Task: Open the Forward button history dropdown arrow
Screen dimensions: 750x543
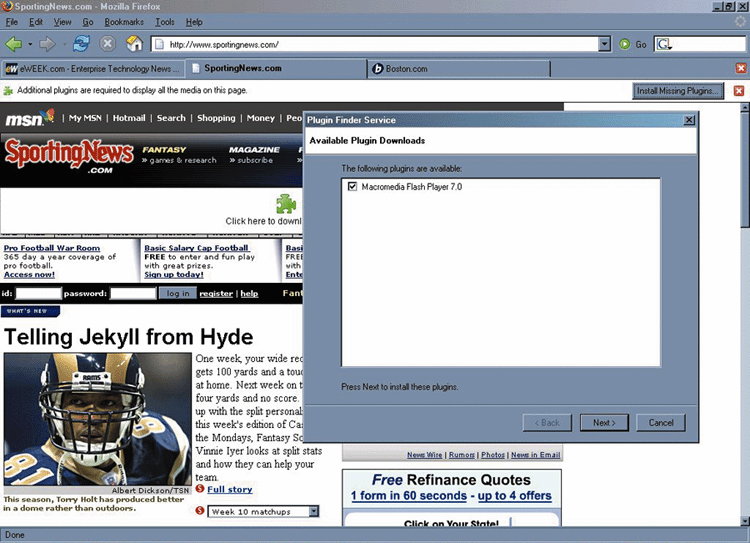Action: point(64,44)
